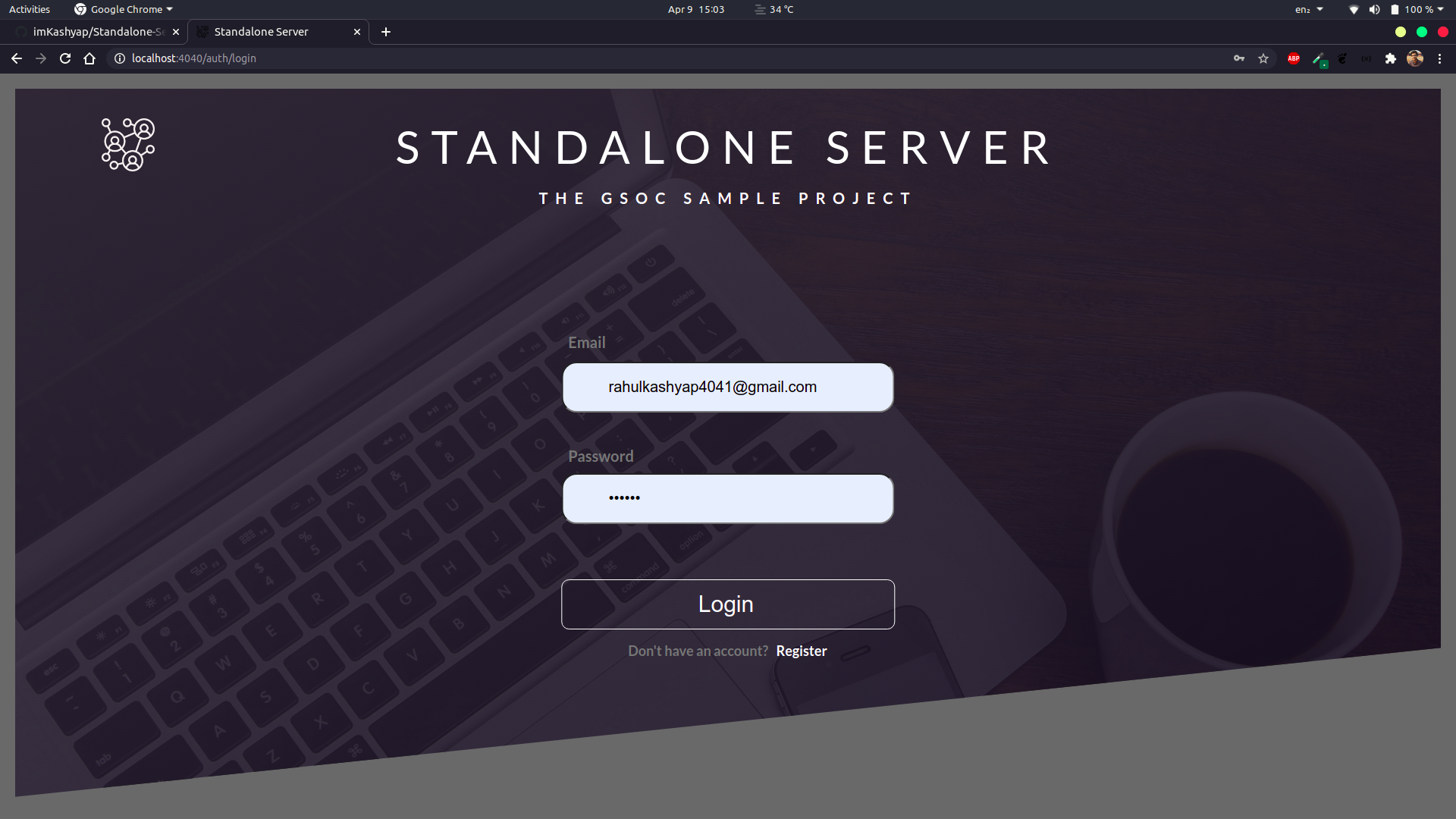Open a new browser tab
The height and width of the screenshot is (819, 1456).
click(386, 32)
